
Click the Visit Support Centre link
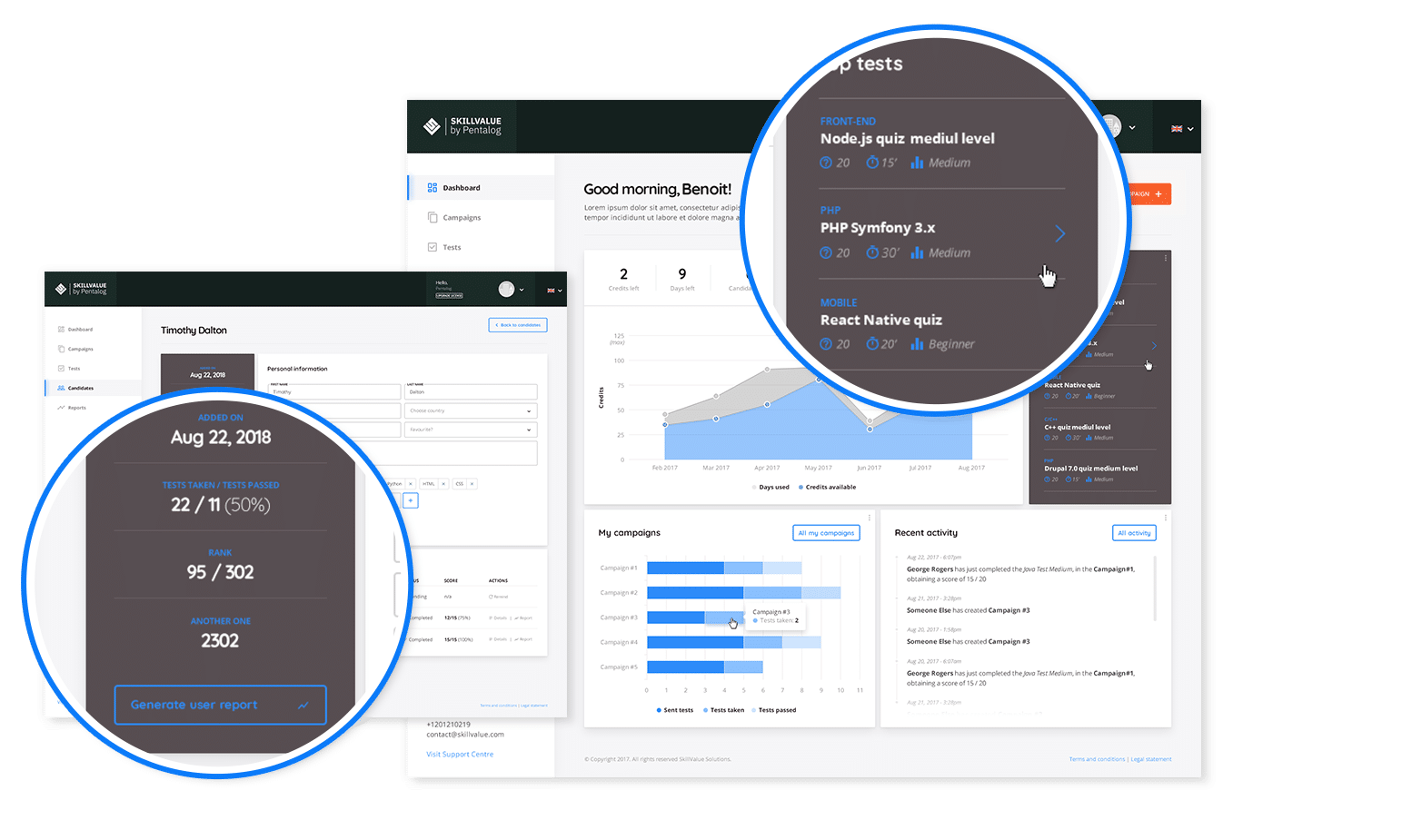(x=460, y=755)
